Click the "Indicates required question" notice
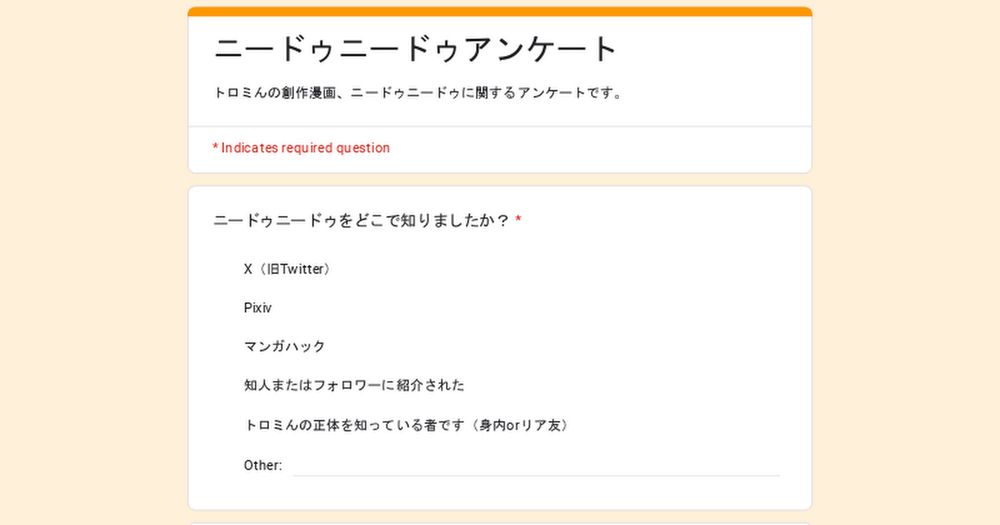 305,148
